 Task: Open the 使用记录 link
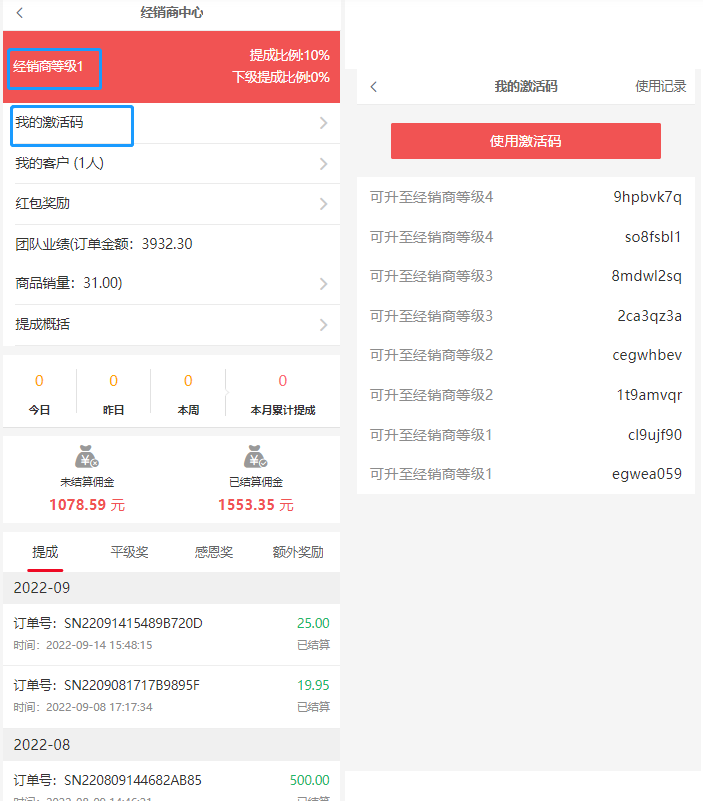[x=661, y=87]
